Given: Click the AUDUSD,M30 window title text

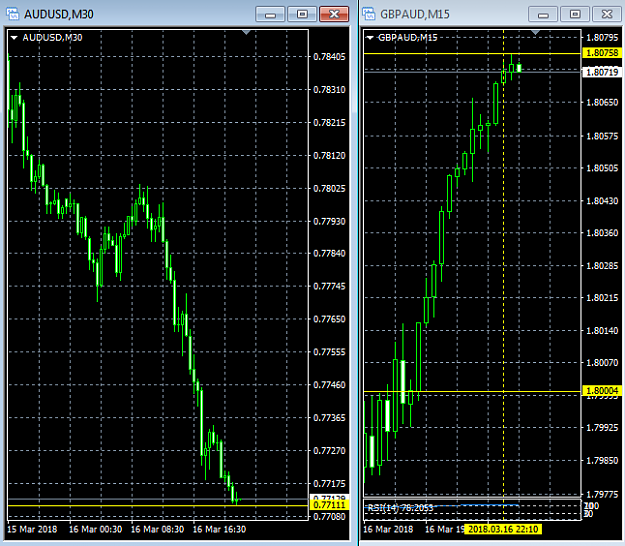Looking at the screenshot, I should coord(59,14).
